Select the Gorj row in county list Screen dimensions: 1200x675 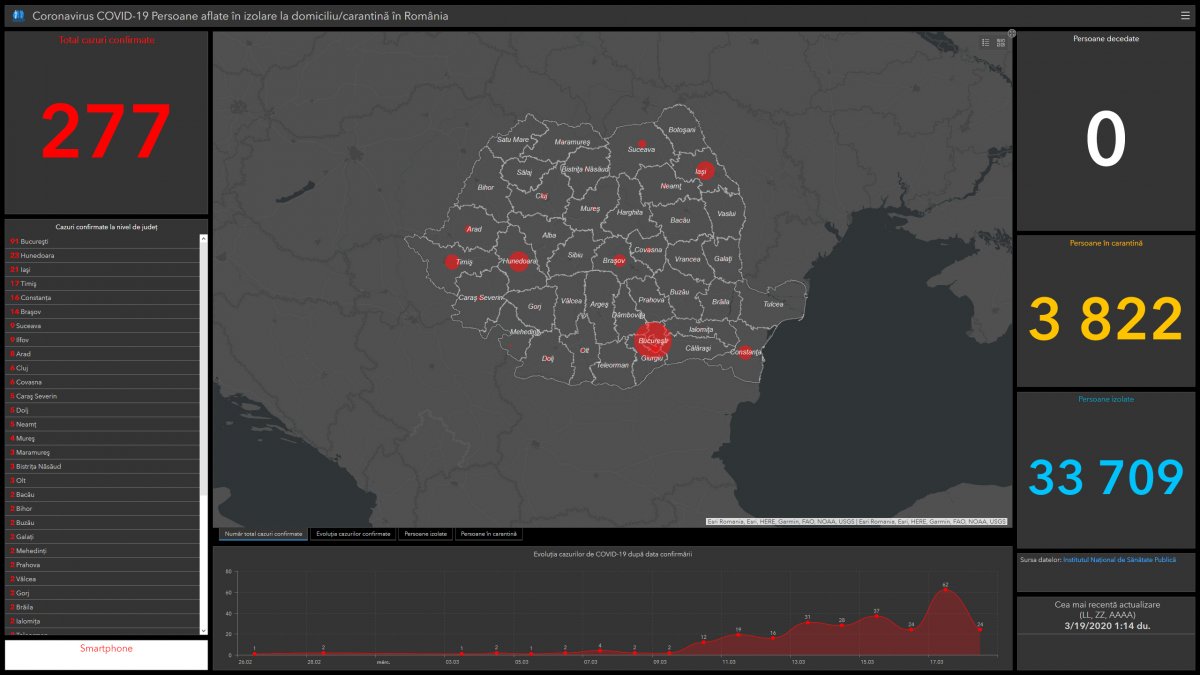click(103, 593)
